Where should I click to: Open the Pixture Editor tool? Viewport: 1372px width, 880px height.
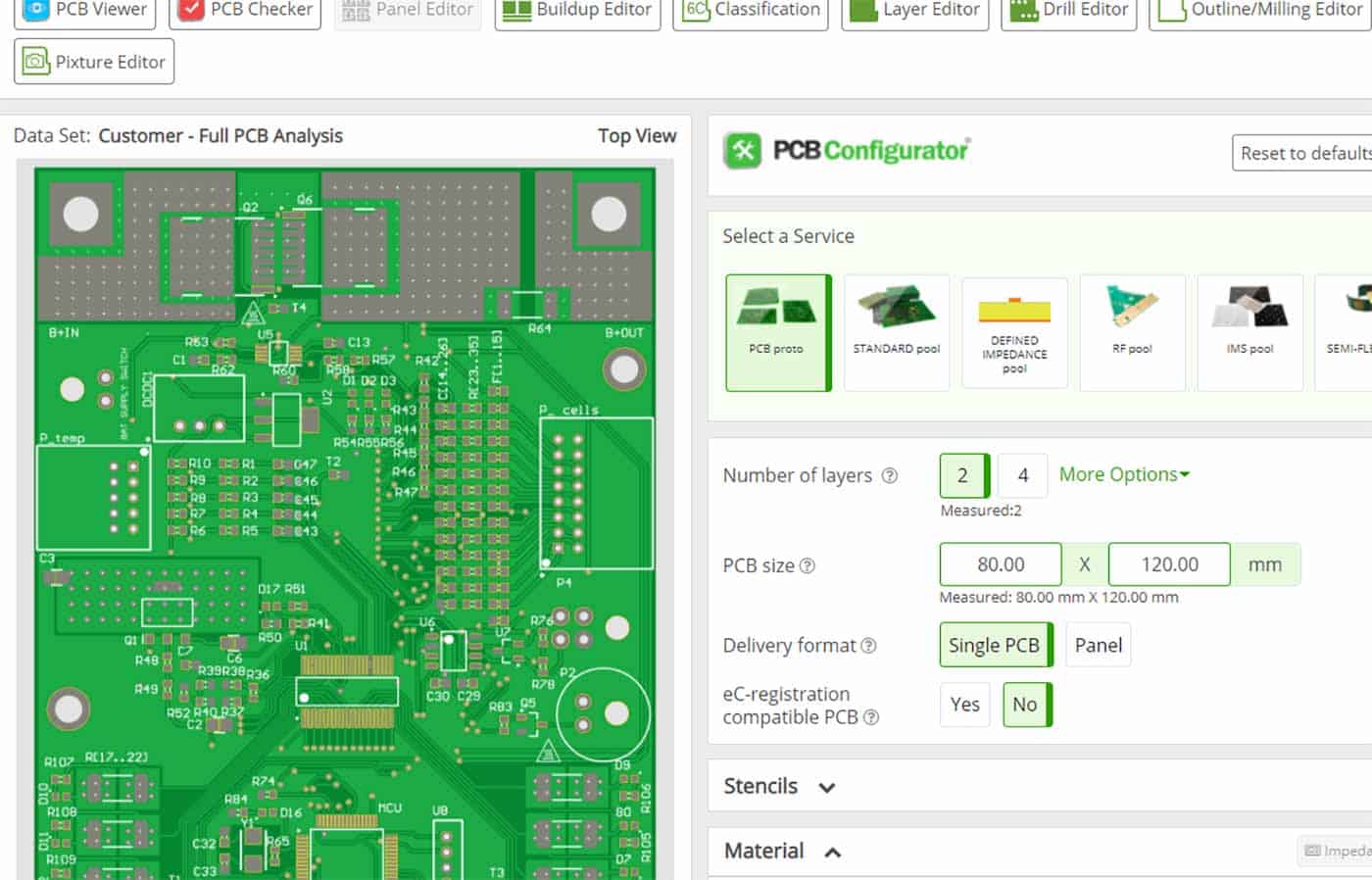coord(94,62)
